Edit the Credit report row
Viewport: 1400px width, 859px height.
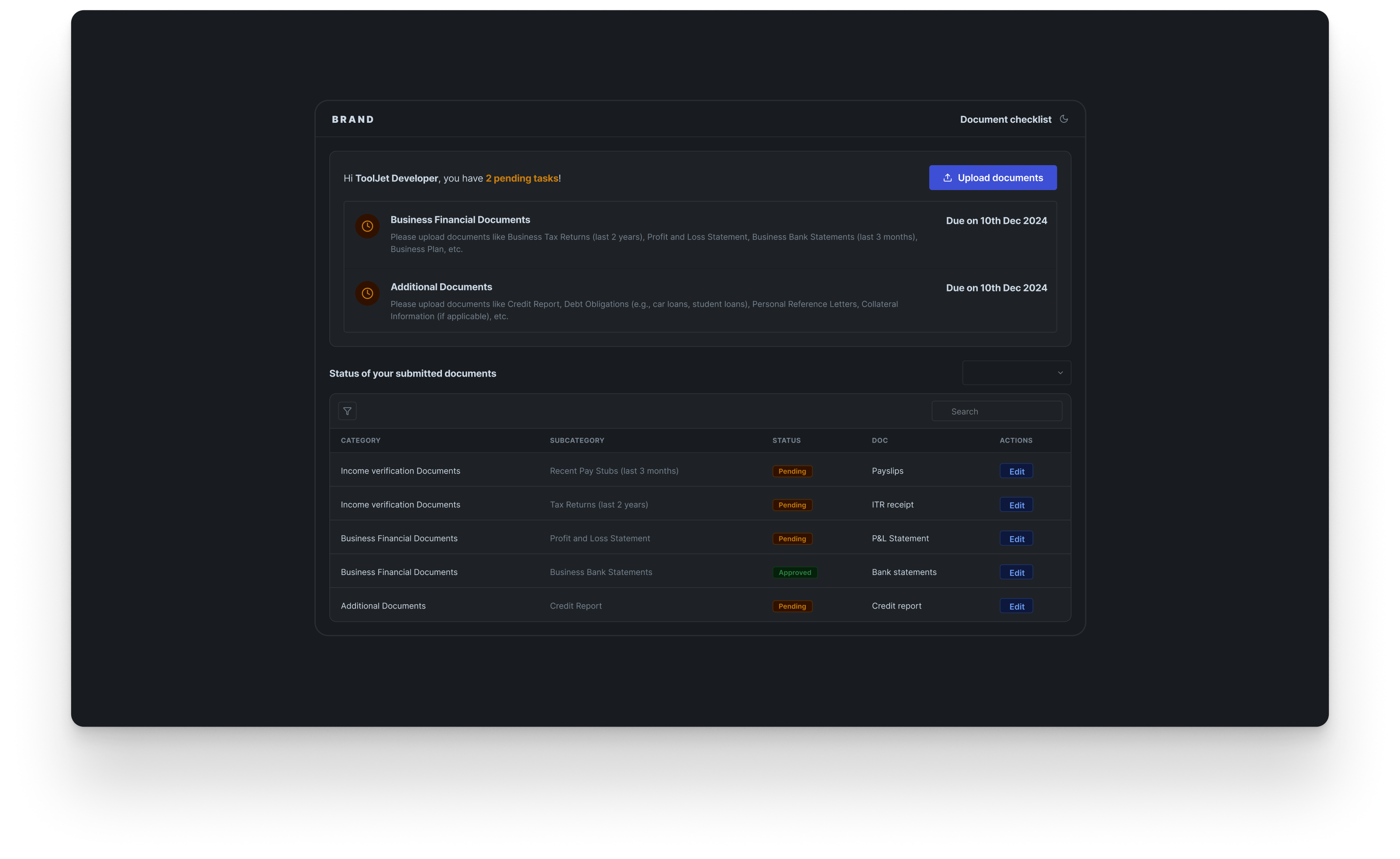tap(1017, 606)
